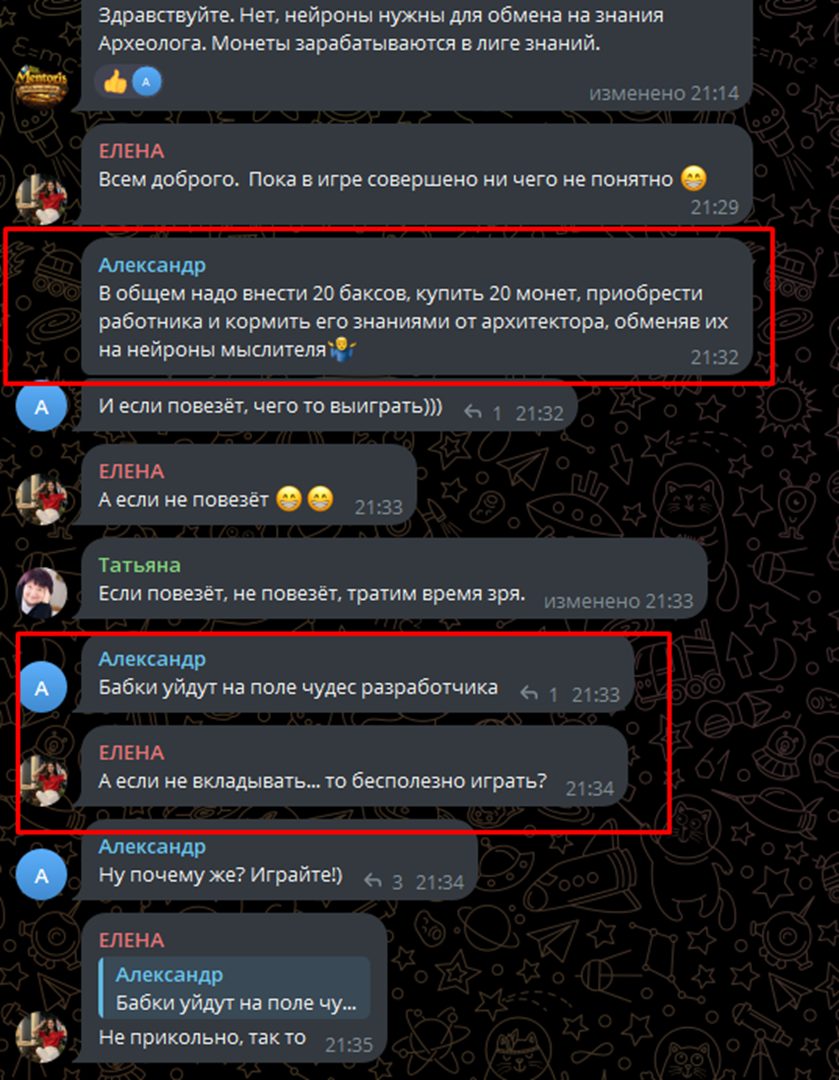The height and width of the screenshot is (1080, 839).
Task: Select the message 'А если не вкладывать... то бесполезно играть?'
Action: [x=322, y=781]
